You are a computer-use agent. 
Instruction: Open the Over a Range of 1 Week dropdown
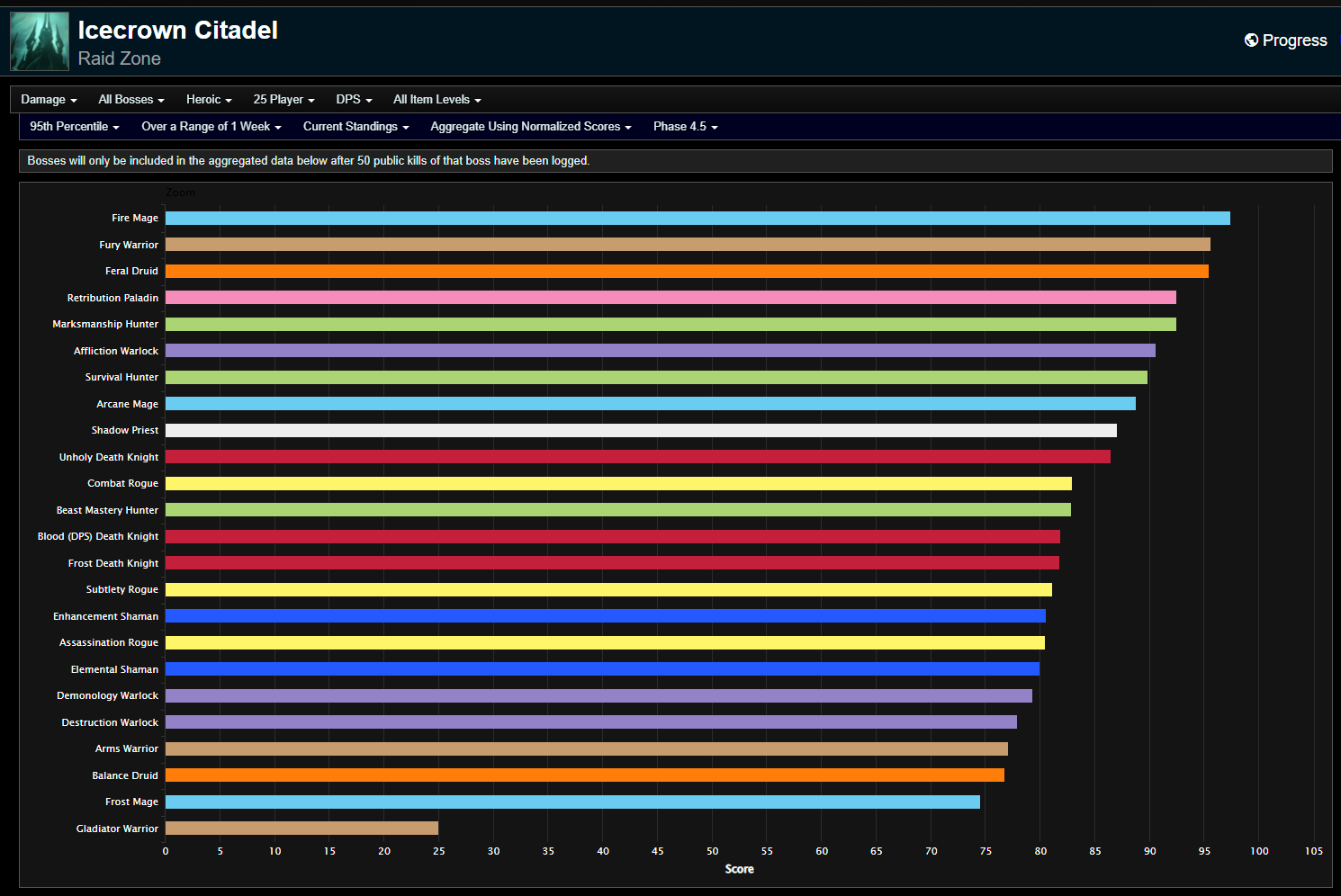[x=211, y=126]
